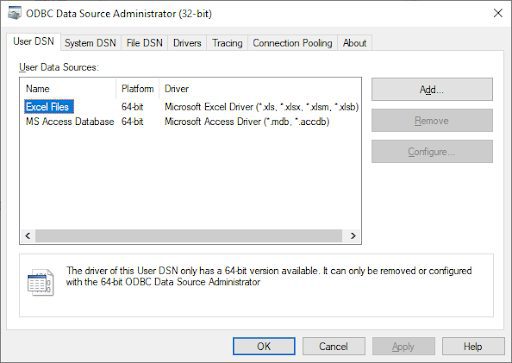This screenshot has width=512, height=363.
Task: Open the File DSN tab
Action: (x=144, y=43)
